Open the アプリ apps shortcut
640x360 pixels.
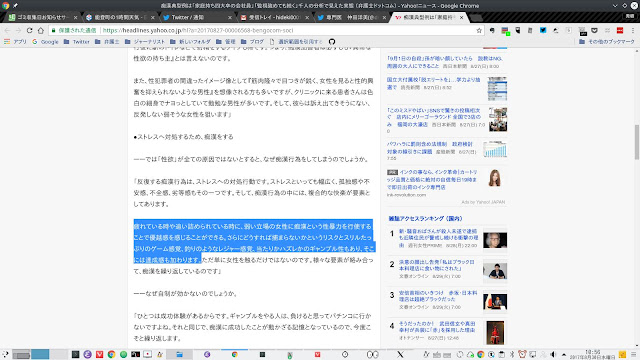(x=15, y=42)
